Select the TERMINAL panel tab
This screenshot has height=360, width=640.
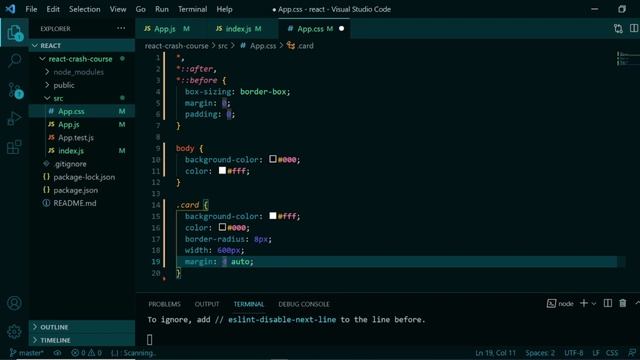coord(249,304)
